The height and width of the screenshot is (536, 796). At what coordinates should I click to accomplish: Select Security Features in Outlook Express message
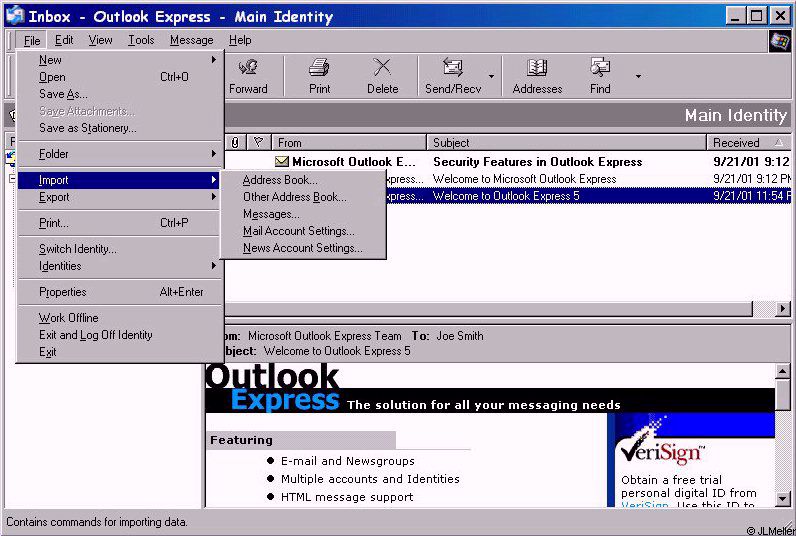pyautogui.click(x=508, y=162)
